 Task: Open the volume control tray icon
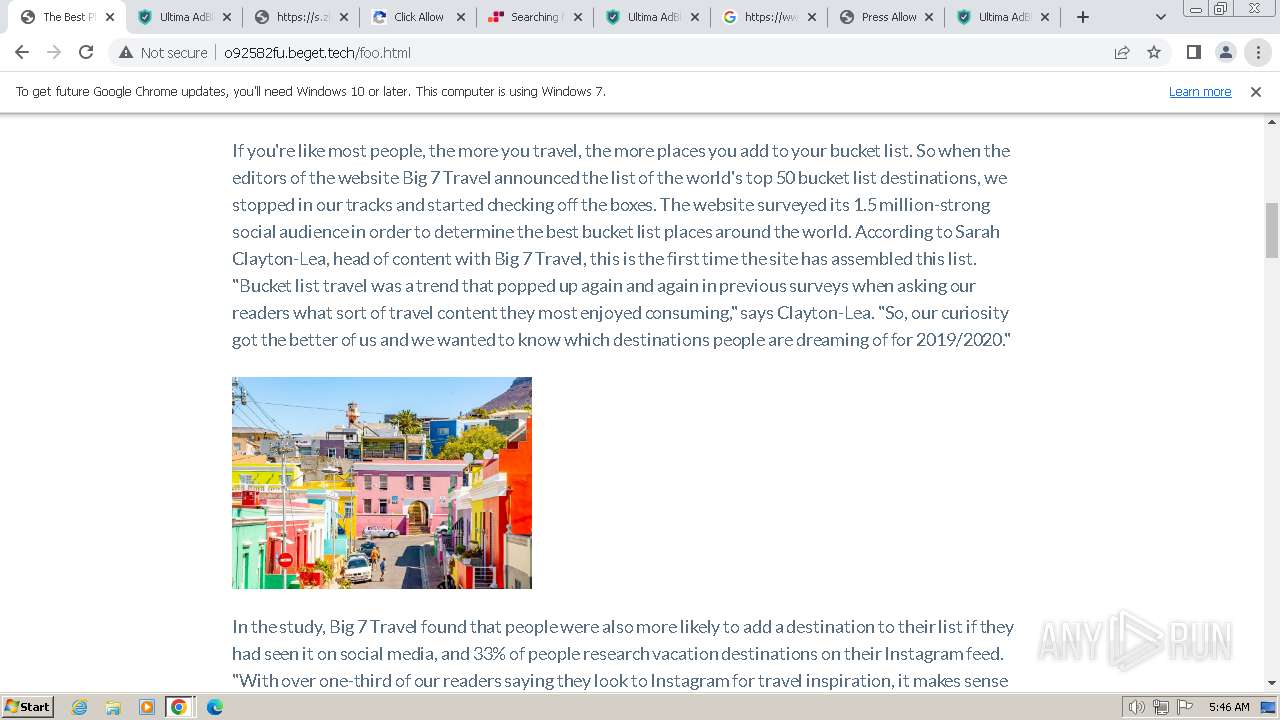(1137, 707)
